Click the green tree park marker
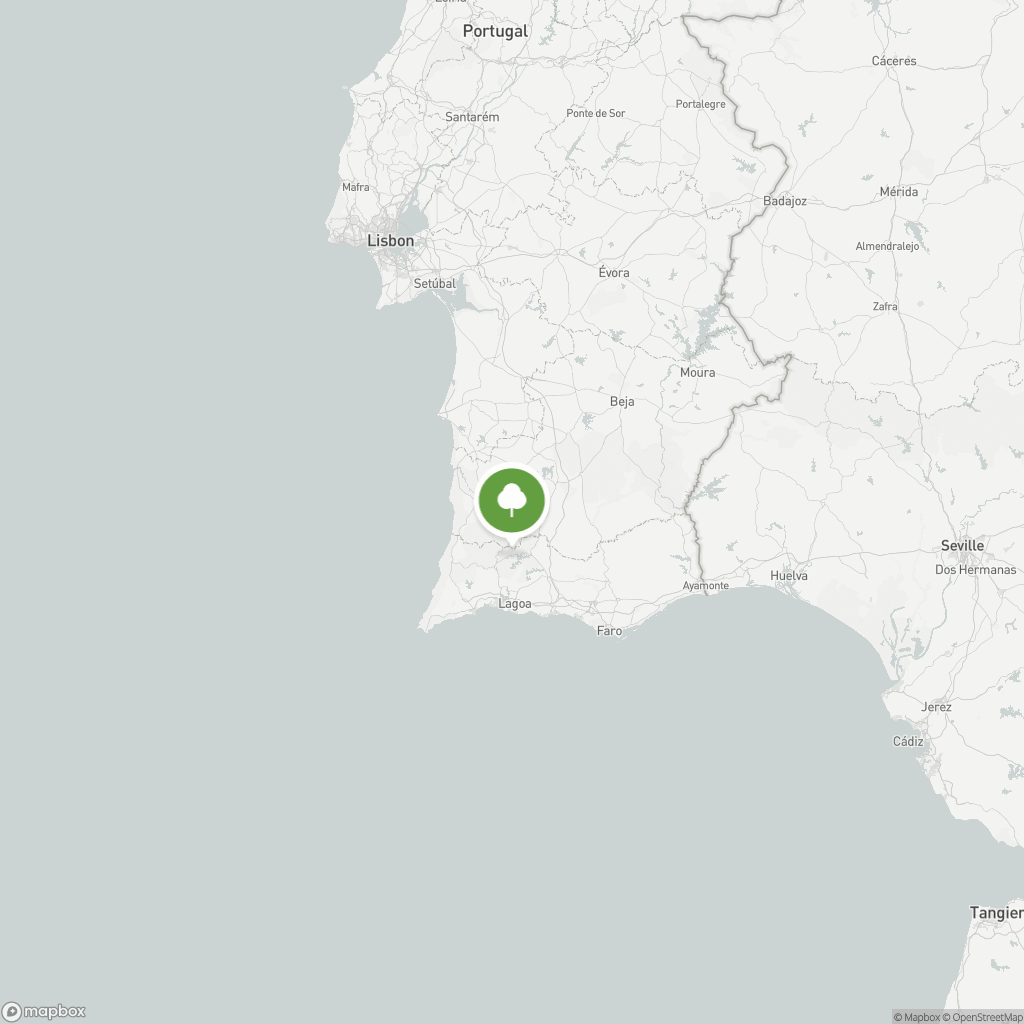Image resolution: width=1024 pixels, height=1024 pixels. click(x=511, y=502)
